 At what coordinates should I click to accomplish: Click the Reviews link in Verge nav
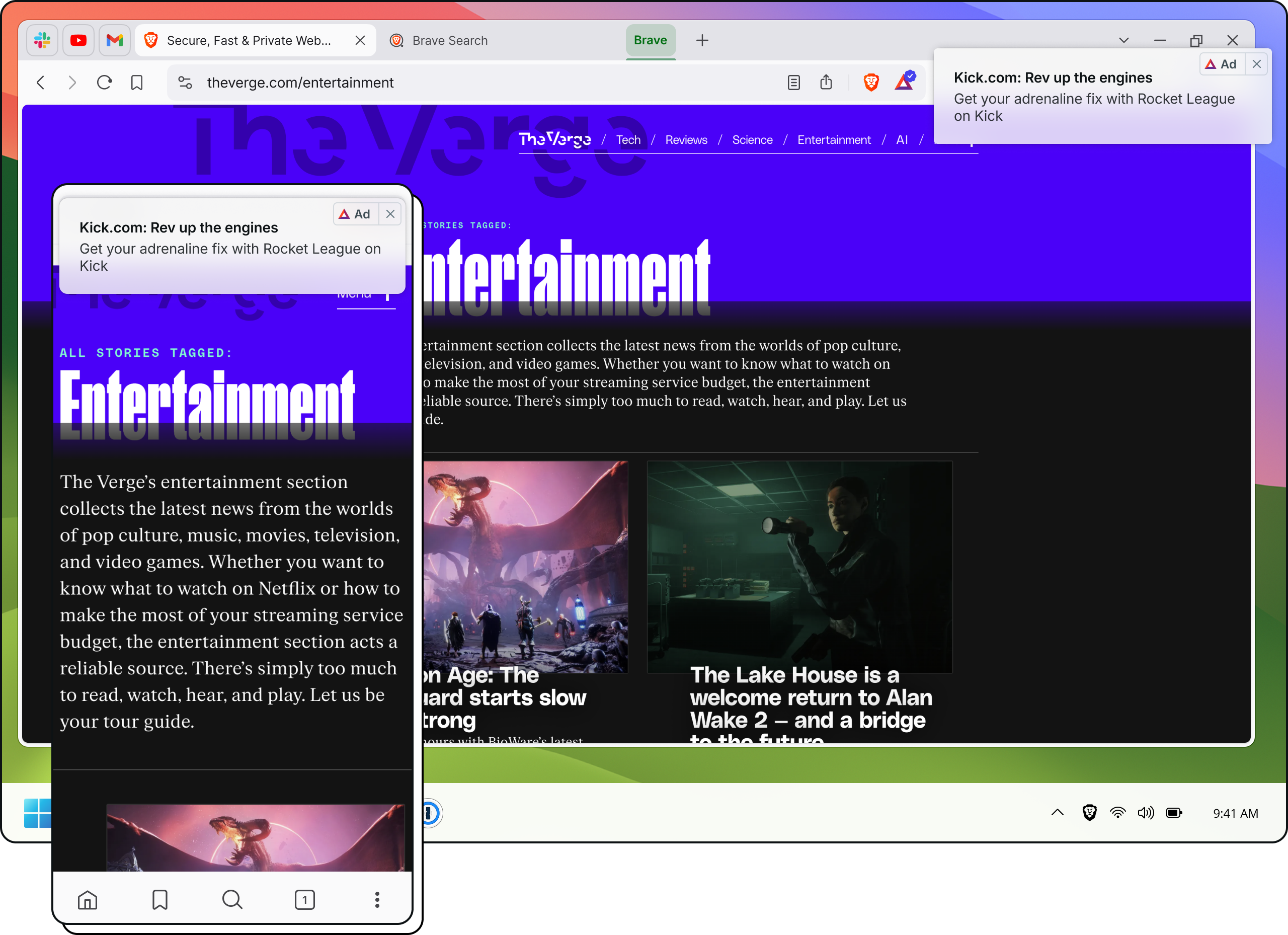click(686, 140)
